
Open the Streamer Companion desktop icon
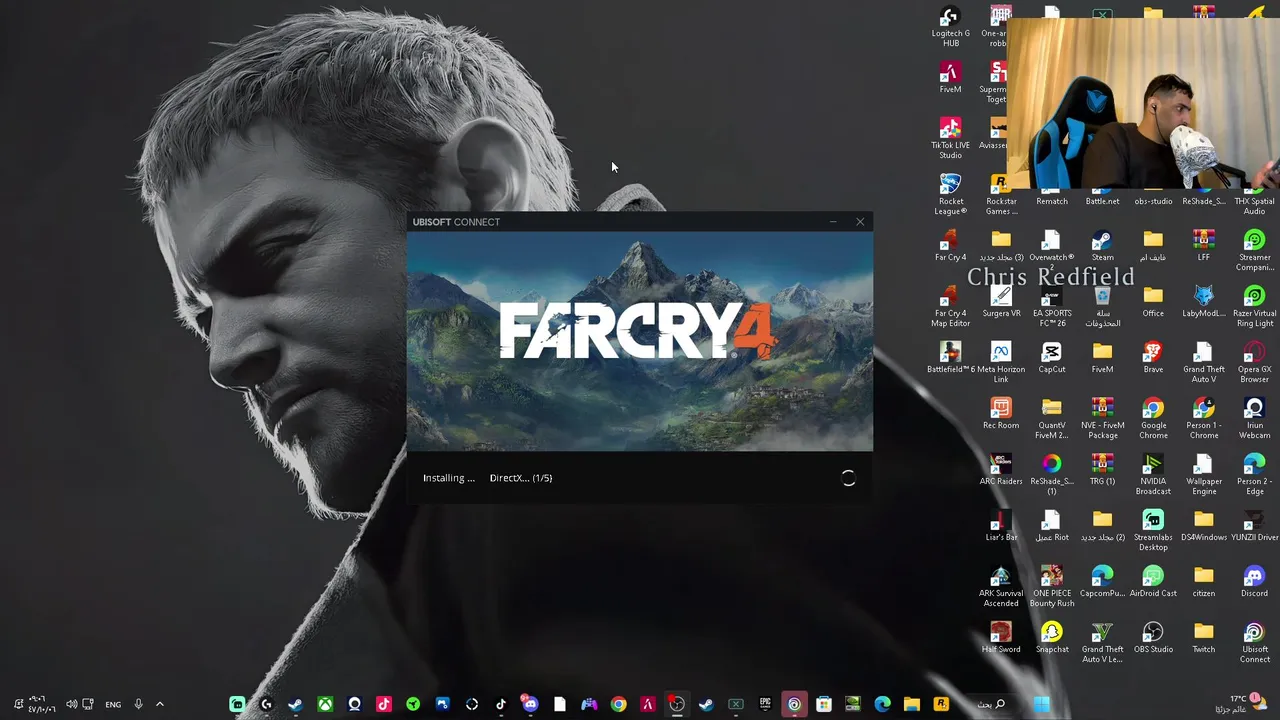[x=1254, y=251]
